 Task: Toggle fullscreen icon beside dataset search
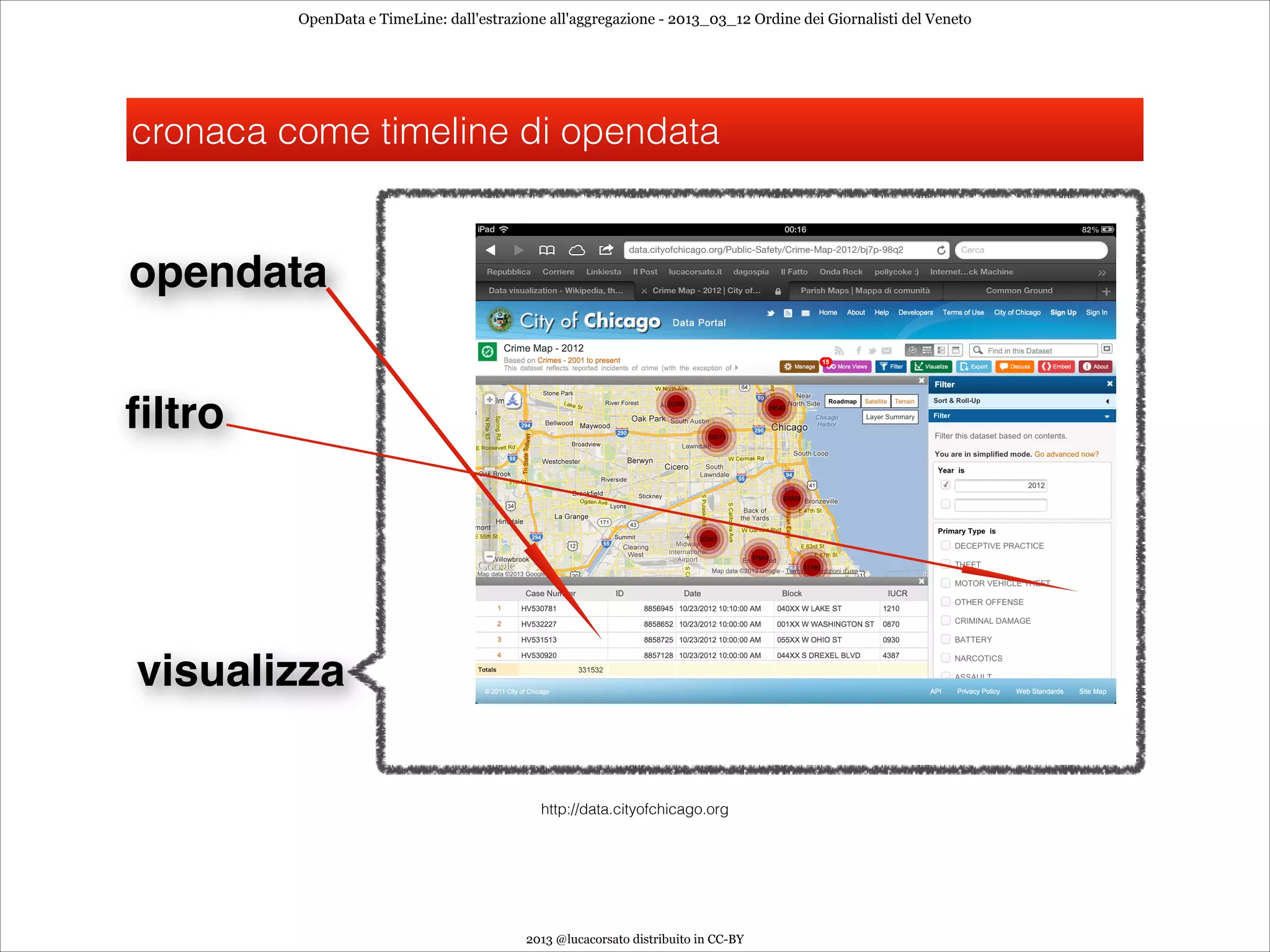click(1107, 349)
